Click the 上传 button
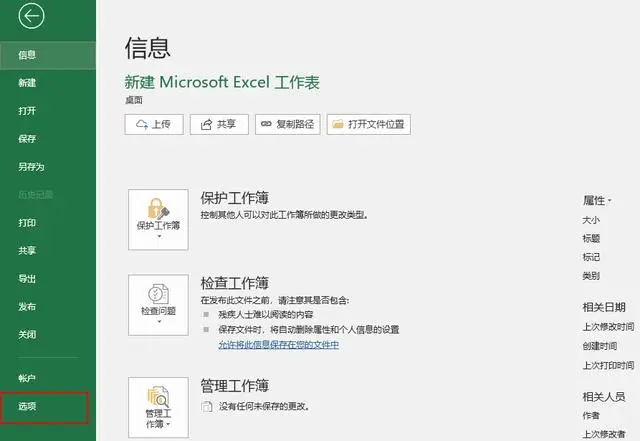 (x=154, y=124)
